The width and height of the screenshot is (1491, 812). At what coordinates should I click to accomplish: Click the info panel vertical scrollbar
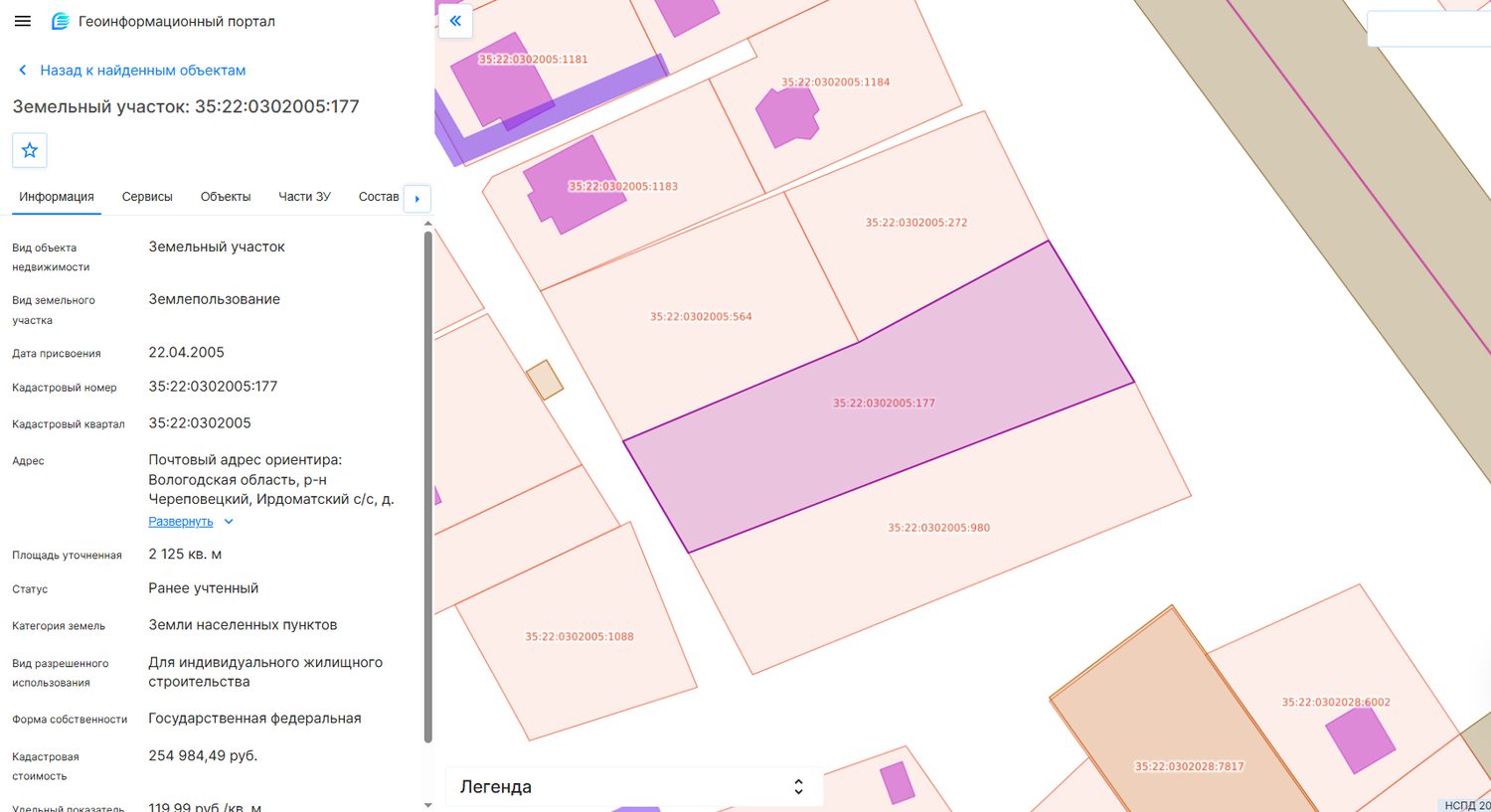click(428, 487)
